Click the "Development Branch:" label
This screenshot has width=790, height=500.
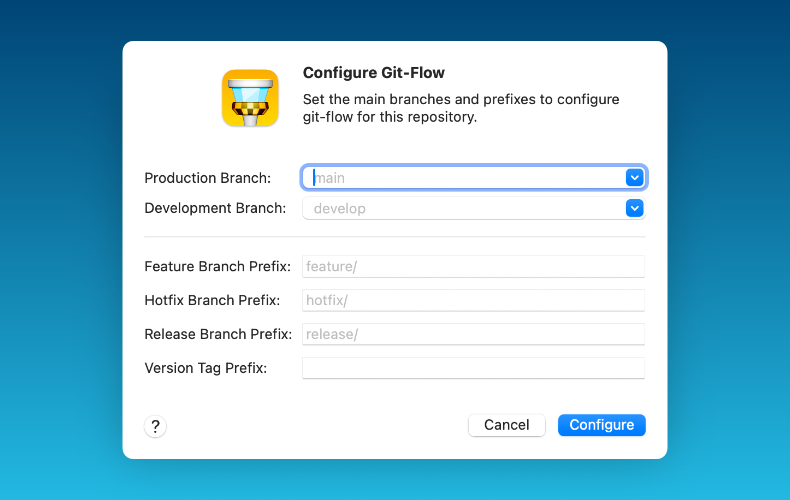[215, 209]
